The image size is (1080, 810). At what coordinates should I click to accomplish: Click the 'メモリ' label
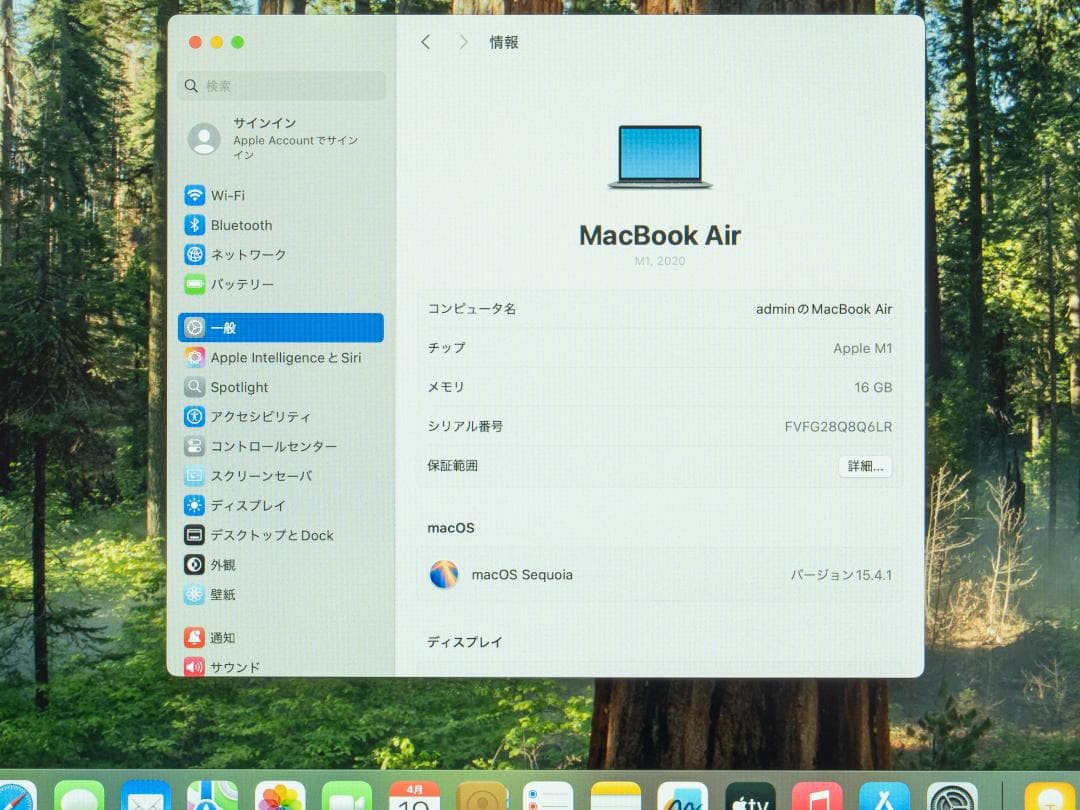point(446,387)
